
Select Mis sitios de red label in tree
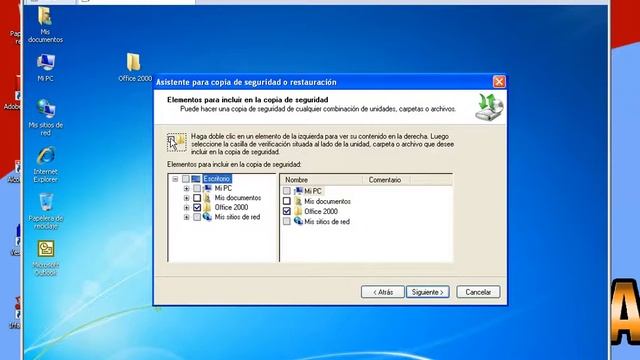[x=237, y=217]
